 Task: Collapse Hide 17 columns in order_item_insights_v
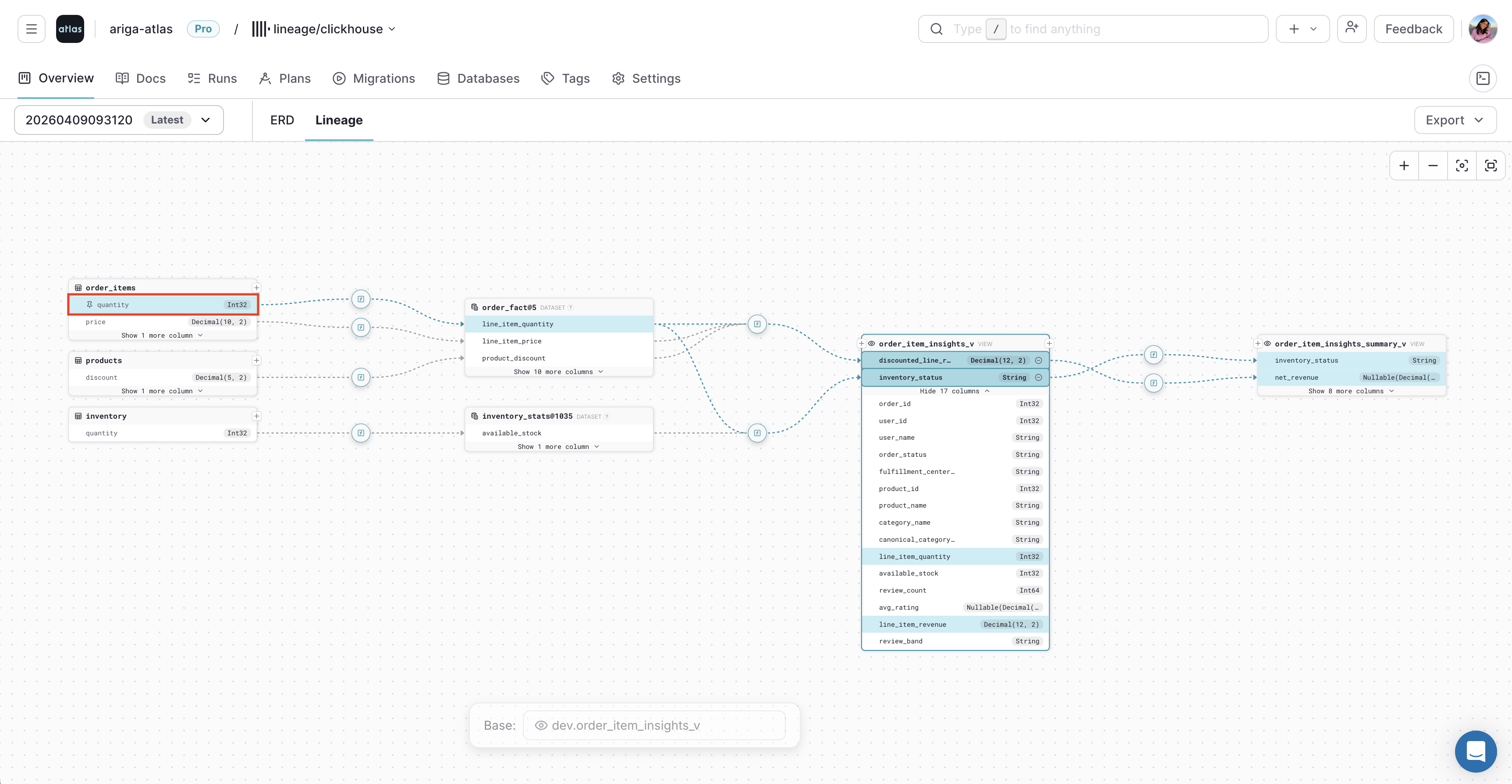[955, 391]
